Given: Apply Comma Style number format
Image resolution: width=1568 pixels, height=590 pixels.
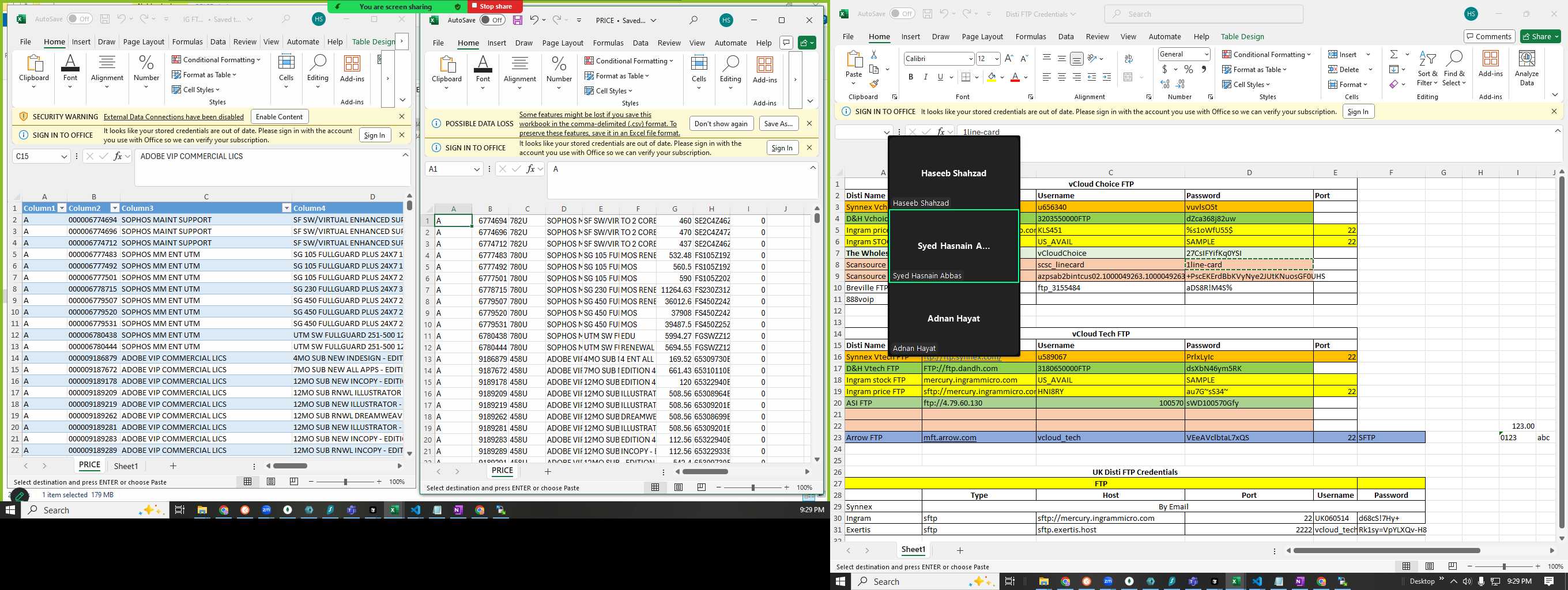Looking at the screenshot, I should coord(1204,69).
